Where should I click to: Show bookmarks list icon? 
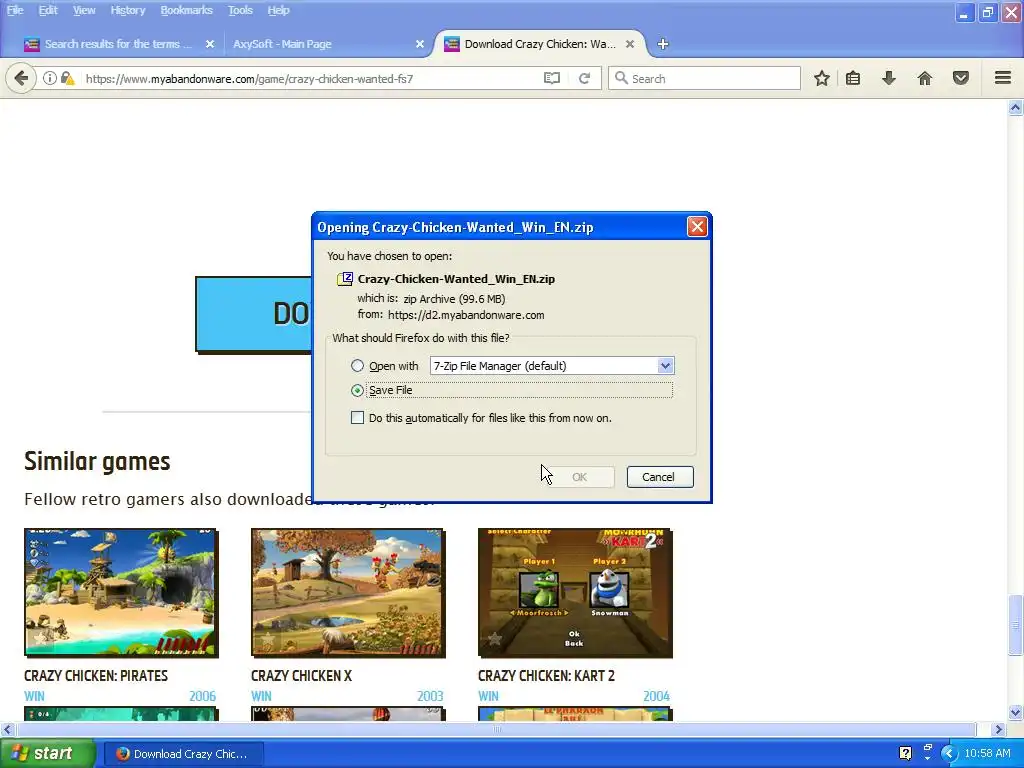point(853,78)
